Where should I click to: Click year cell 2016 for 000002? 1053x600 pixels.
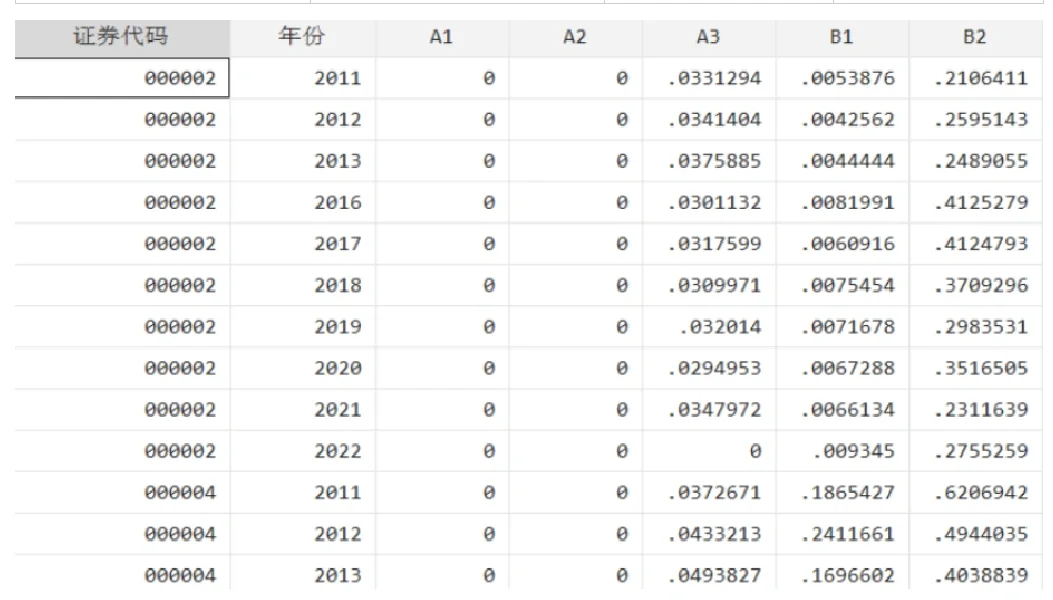(x=302, y=202)
